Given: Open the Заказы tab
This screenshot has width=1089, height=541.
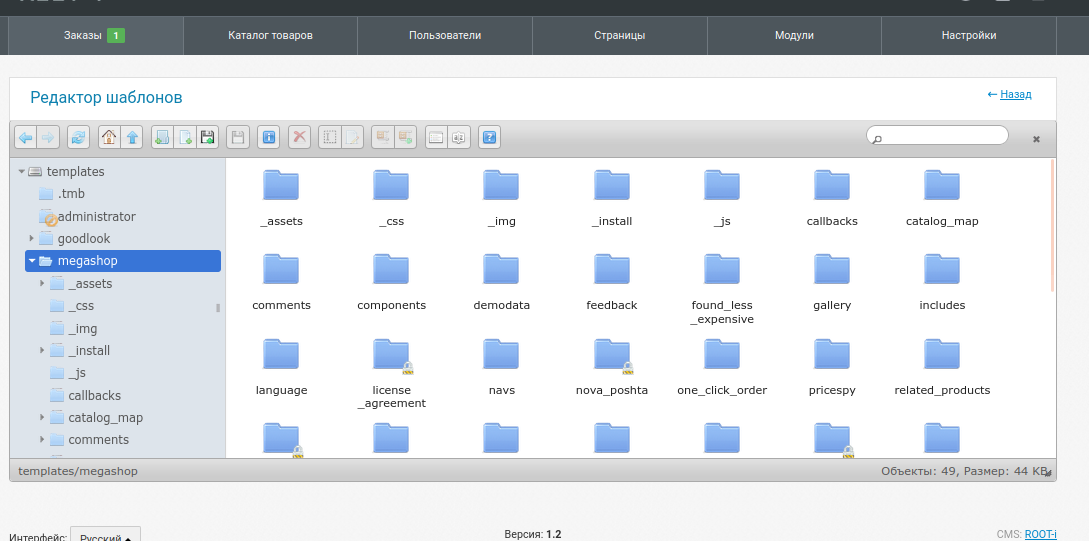Looking at the screenshot, I should click(96, 35).
